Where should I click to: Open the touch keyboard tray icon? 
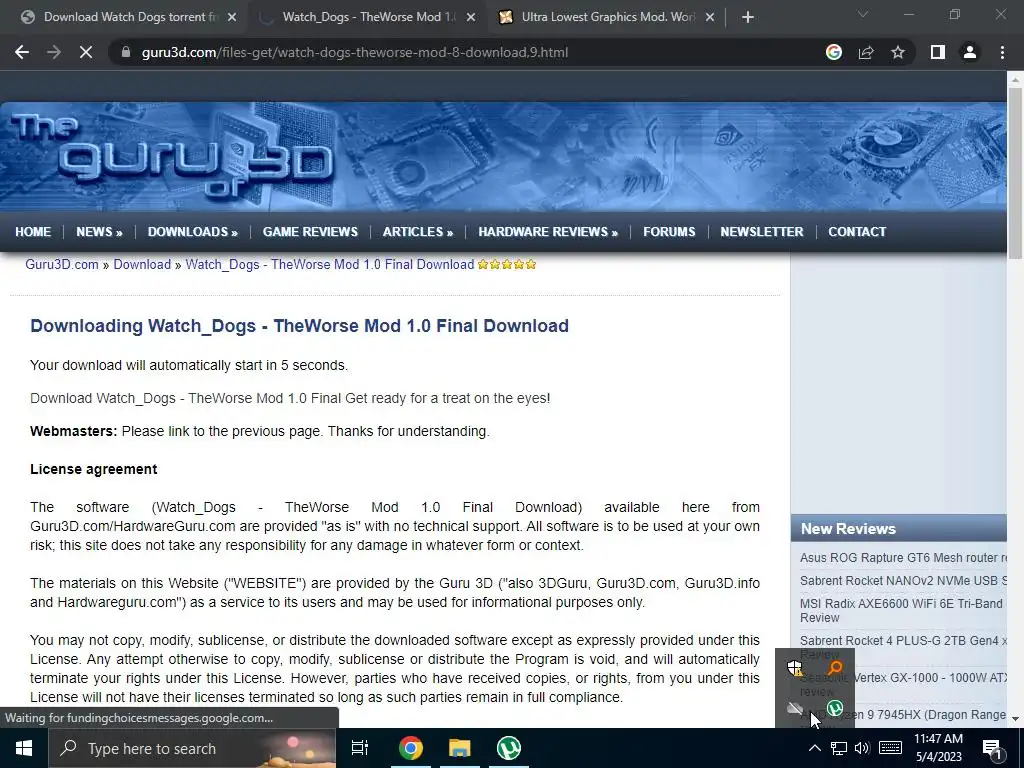(x=890, y=748)
